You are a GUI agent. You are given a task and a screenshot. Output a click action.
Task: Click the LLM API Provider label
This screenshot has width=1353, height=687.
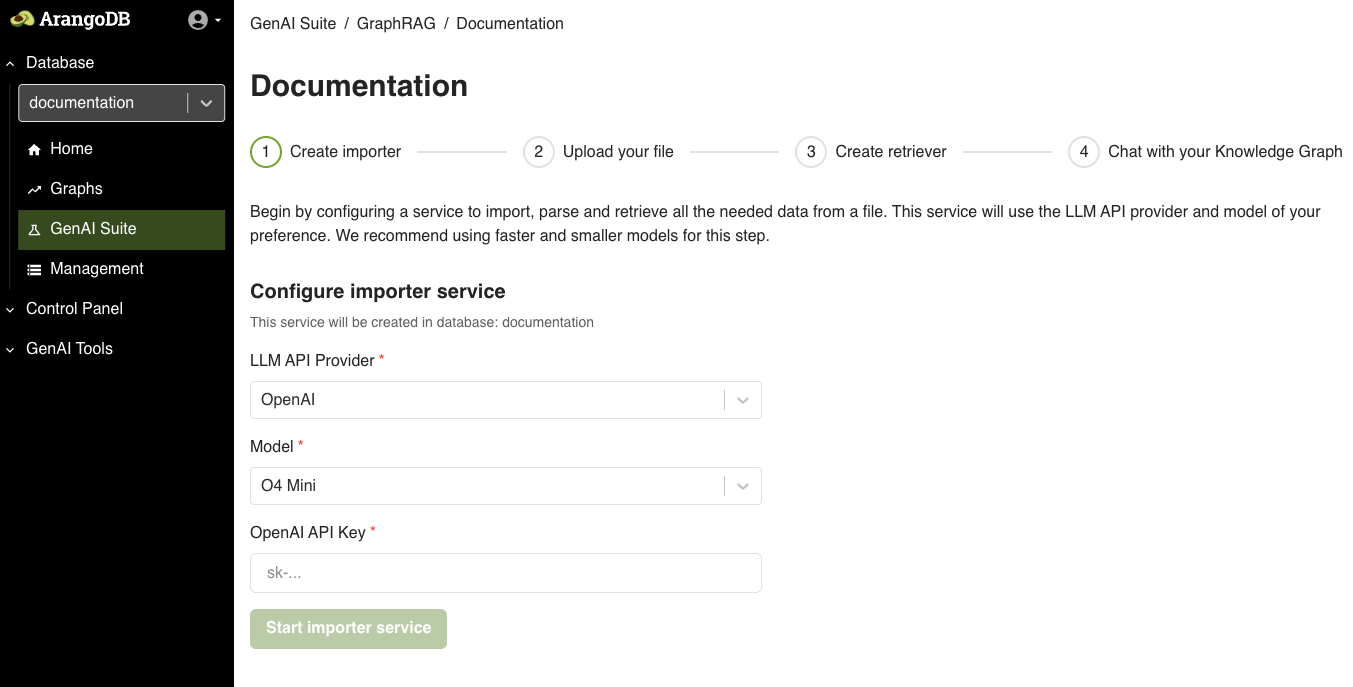pos(312,361)
